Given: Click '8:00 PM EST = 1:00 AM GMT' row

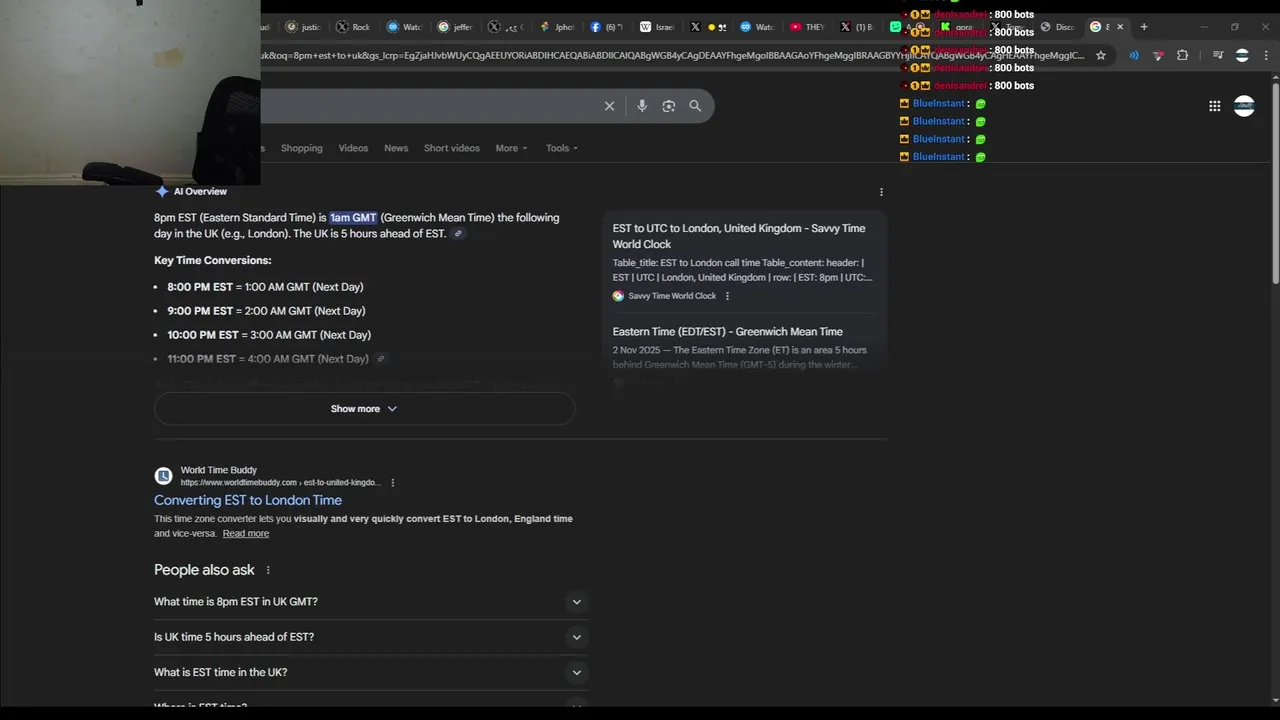Looking at the screenshot, I should tap(265, 287).
